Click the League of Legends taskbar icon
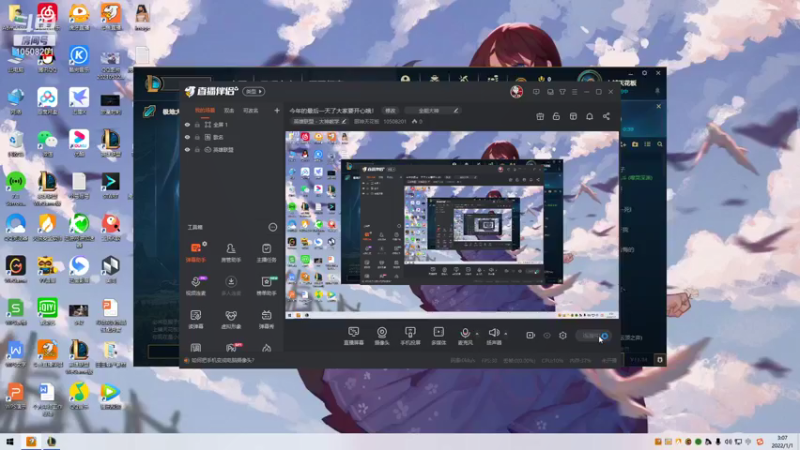The width and height of the screenshot is (800, 450). pyautogui.click(x=52, y=441)
